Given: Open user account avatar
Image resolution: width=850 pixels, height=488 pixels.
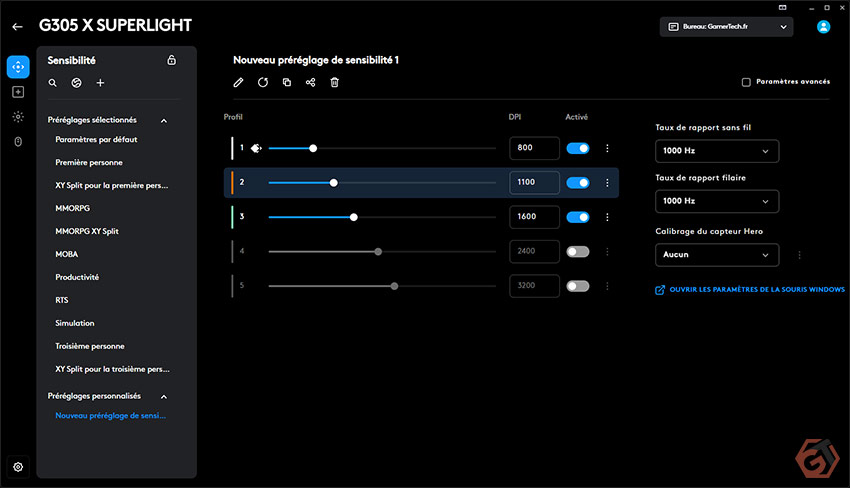Looking at the screenshot, I should pos(823,27).
